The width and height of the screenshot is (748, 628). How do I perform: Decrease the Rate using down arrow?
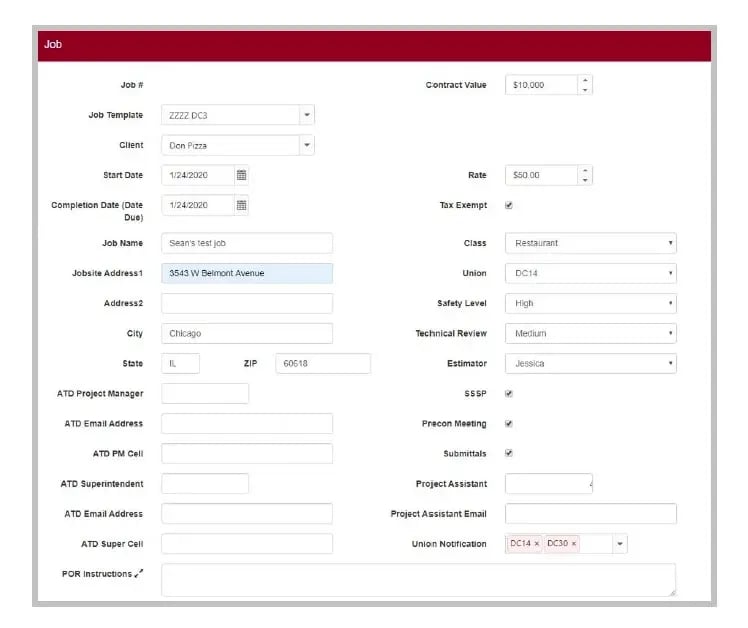(585, 180)
